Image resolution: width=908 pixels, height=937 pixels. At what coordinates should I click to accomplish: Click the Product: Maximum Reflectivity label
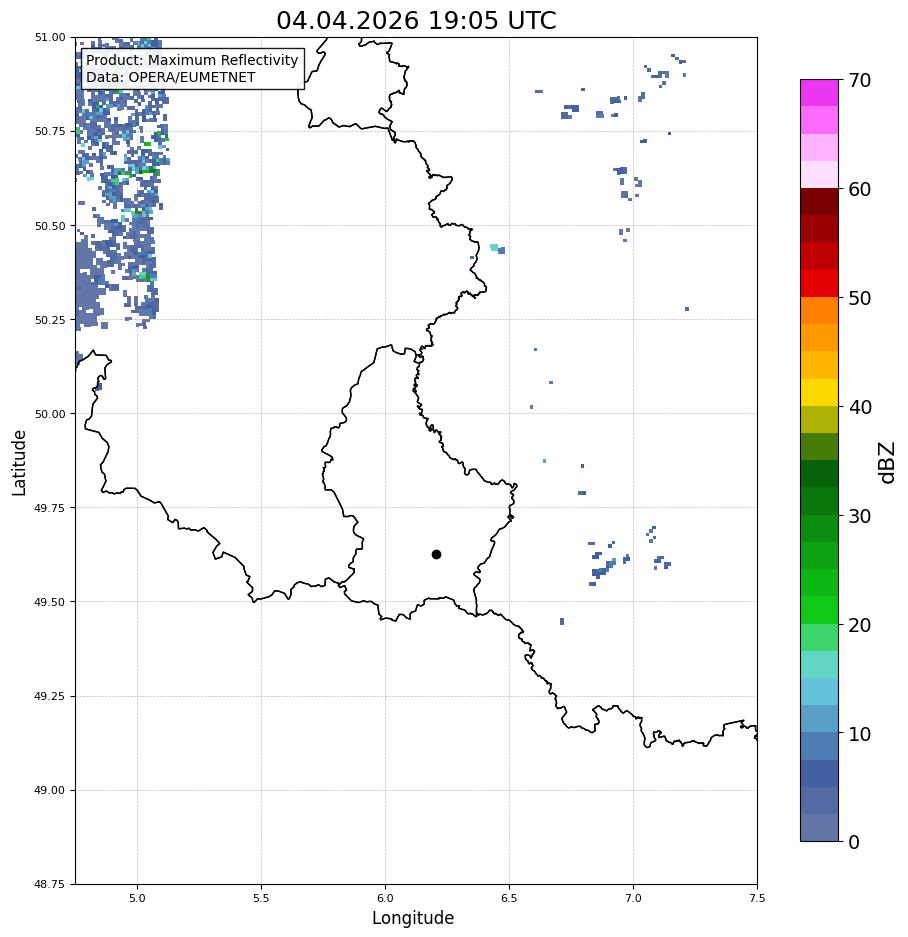[192, 60]
